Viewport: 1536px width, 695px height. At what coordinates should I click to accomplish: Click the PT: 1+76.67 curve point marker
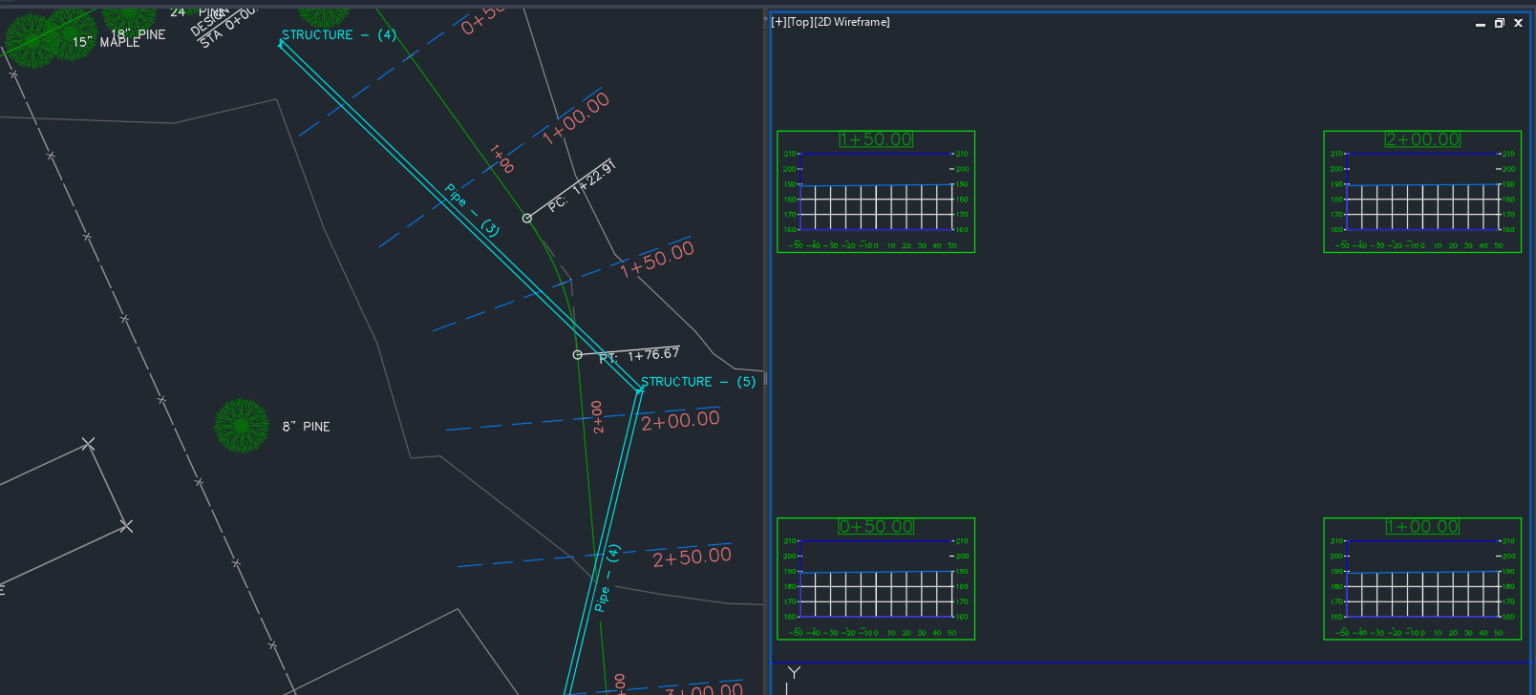click(x=577, y=353)
